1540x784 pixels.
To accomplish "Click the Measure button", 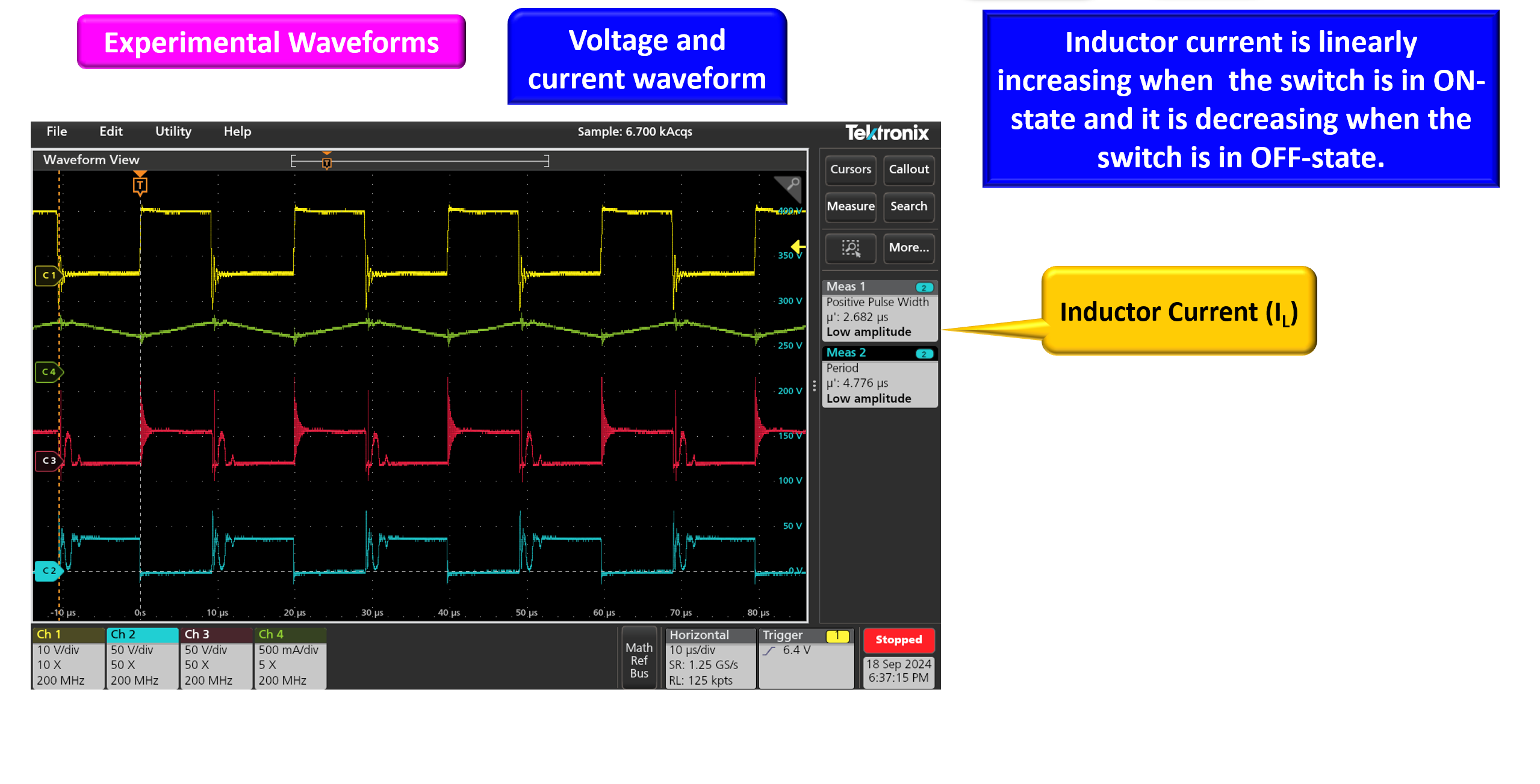I will [x=850, y=206].
